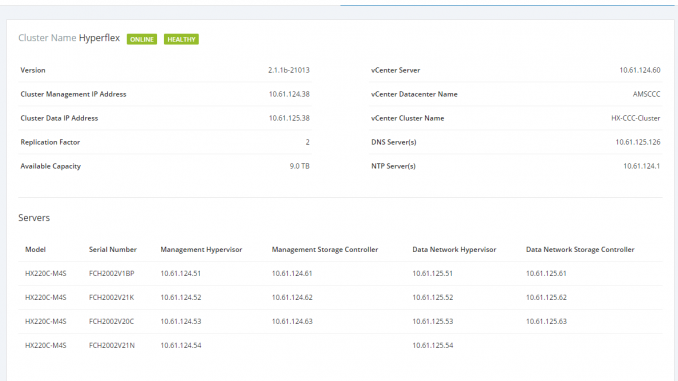Click the Management Hypervisor column header

click(201, 250)
